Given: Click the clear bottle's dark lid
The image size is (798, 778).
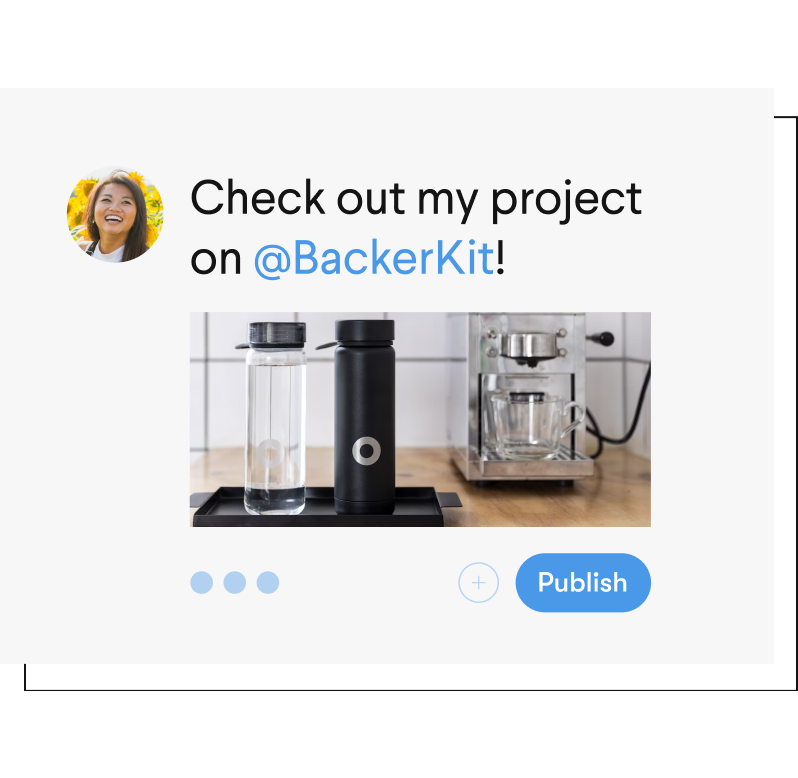Looking at the screenshot, I should pos(277,334).
